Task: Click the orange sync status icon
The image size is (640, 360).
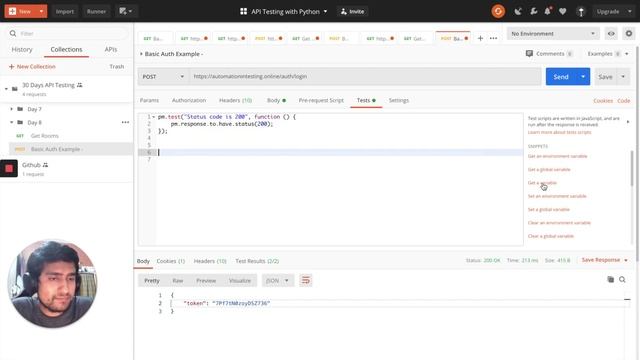Action: (x=498, y=11)
